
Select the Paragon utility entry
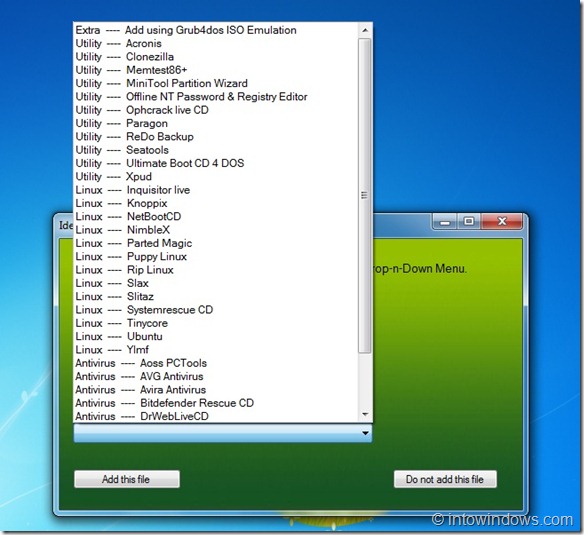(x=216, y=123)
